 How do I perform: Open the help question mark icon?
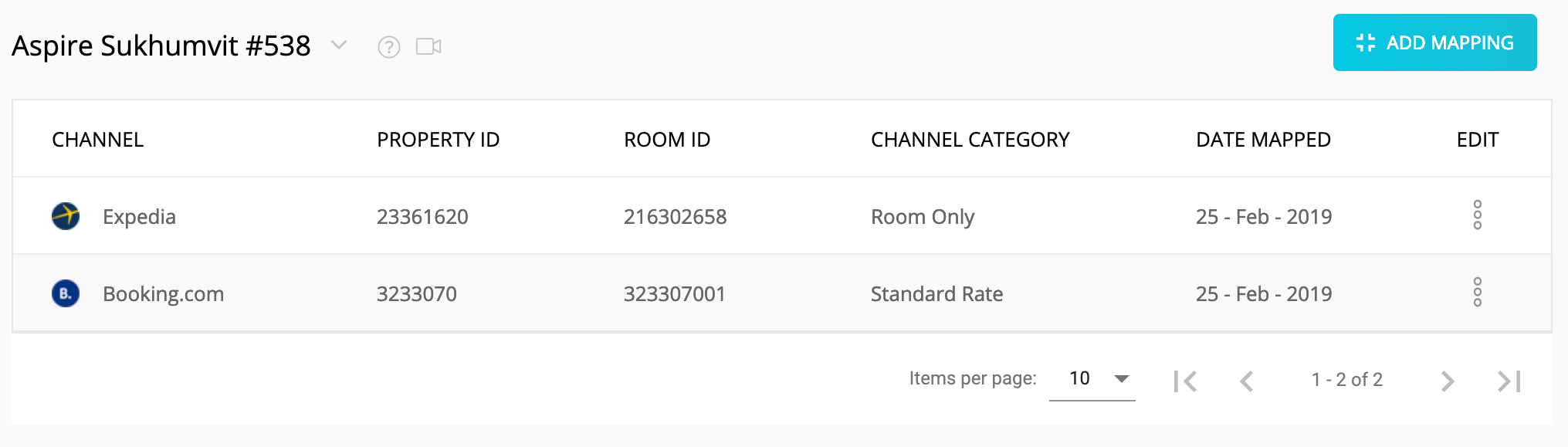[389, 47]
